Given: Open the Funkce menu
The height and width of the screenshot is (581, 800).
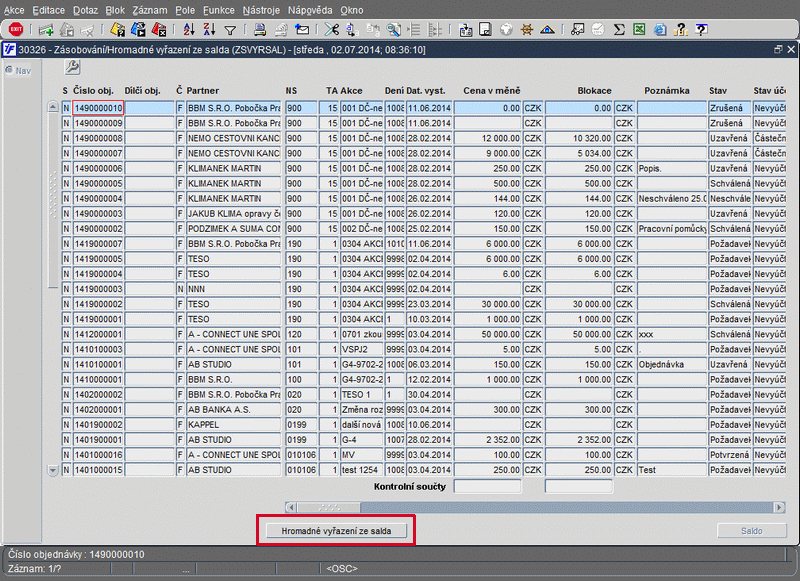Looking at the screenshot, I should [x=219, y=10].
